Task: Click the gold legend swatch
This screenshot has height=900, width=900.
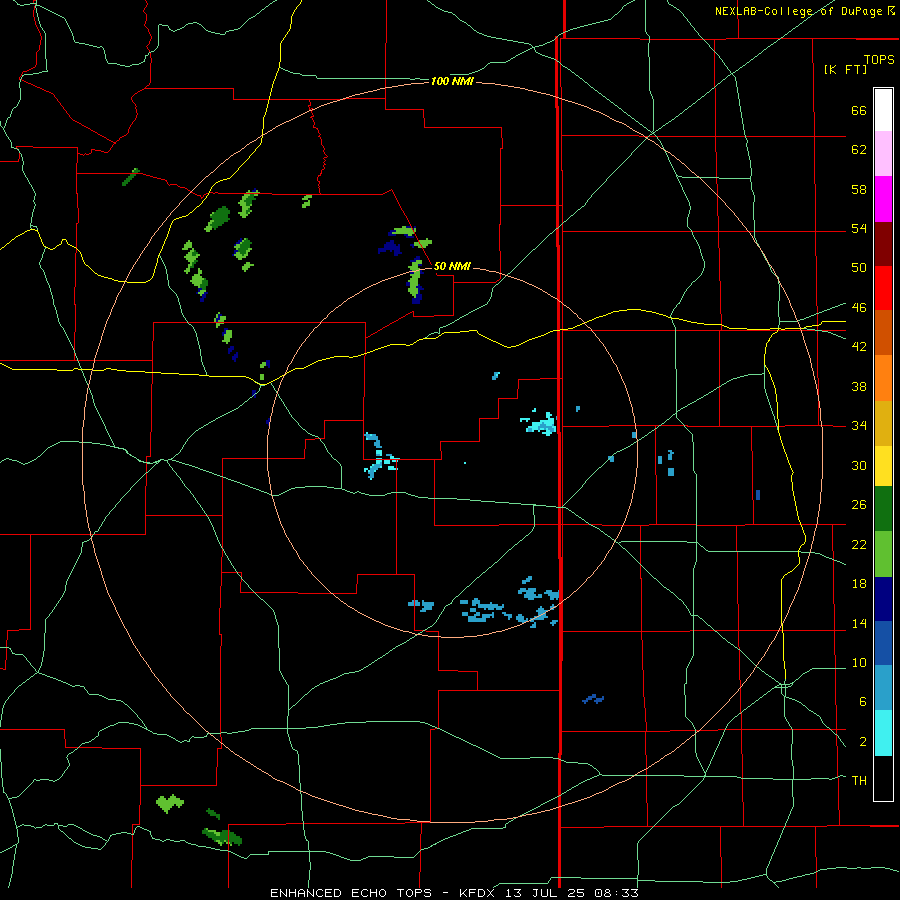Action: pos(883,423)
